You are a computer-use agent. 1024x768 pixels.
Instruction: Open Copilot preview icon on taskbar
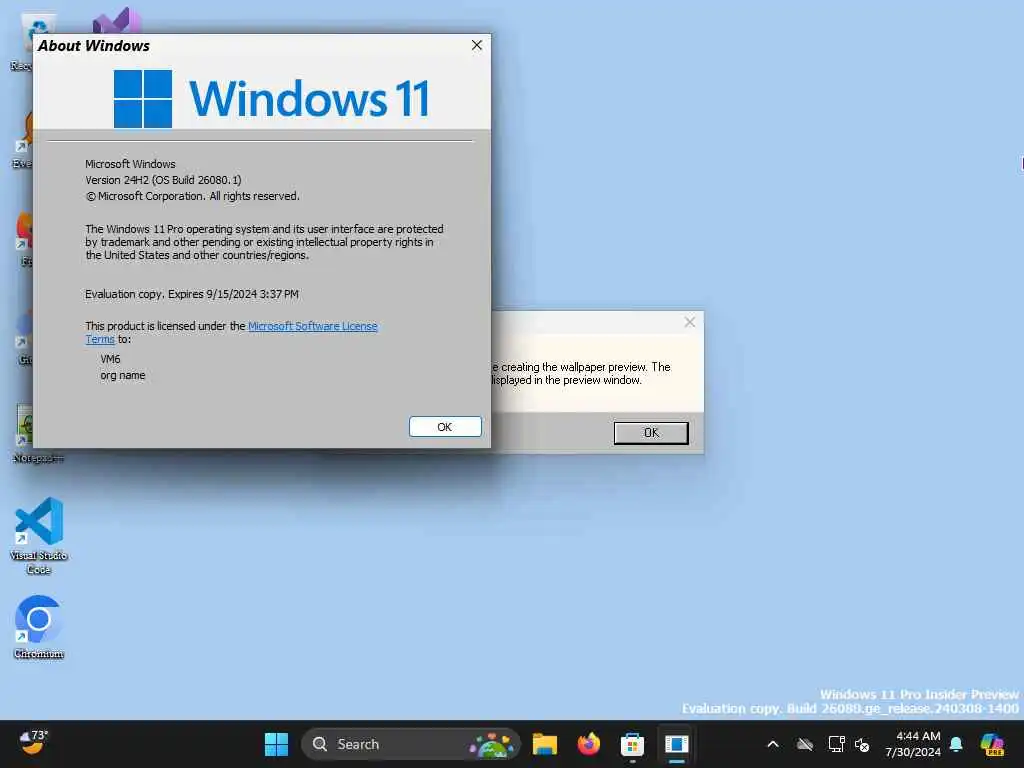tap(992, 744)
